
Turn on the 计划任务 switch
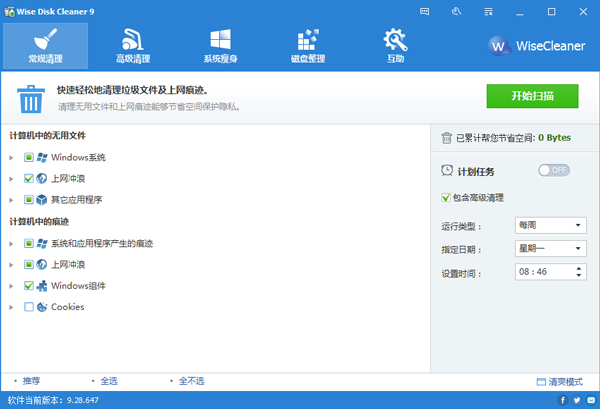coord(554,170)
